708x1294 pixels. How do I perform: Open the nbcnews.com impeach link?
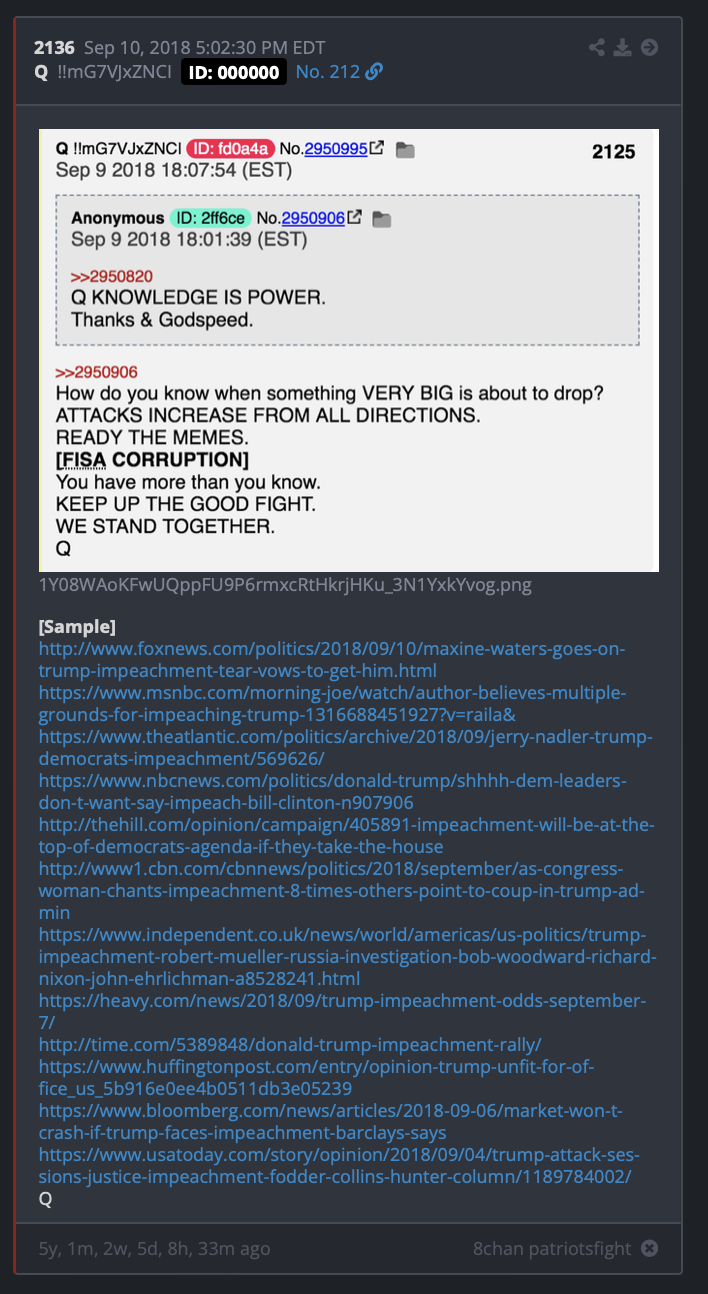click(334, 792)
